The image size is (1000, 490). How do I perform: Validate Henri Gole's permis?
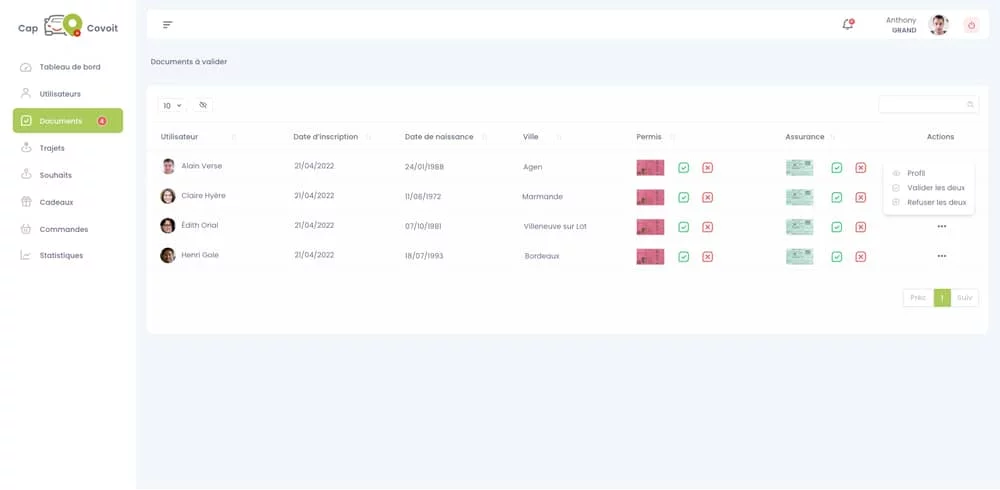coord(684,256)
